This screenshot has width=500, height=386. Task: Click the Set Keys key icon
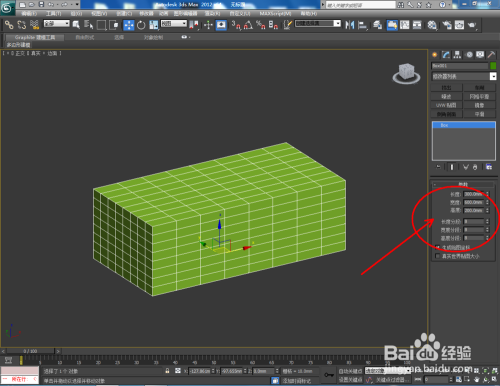tap(329, 375)
